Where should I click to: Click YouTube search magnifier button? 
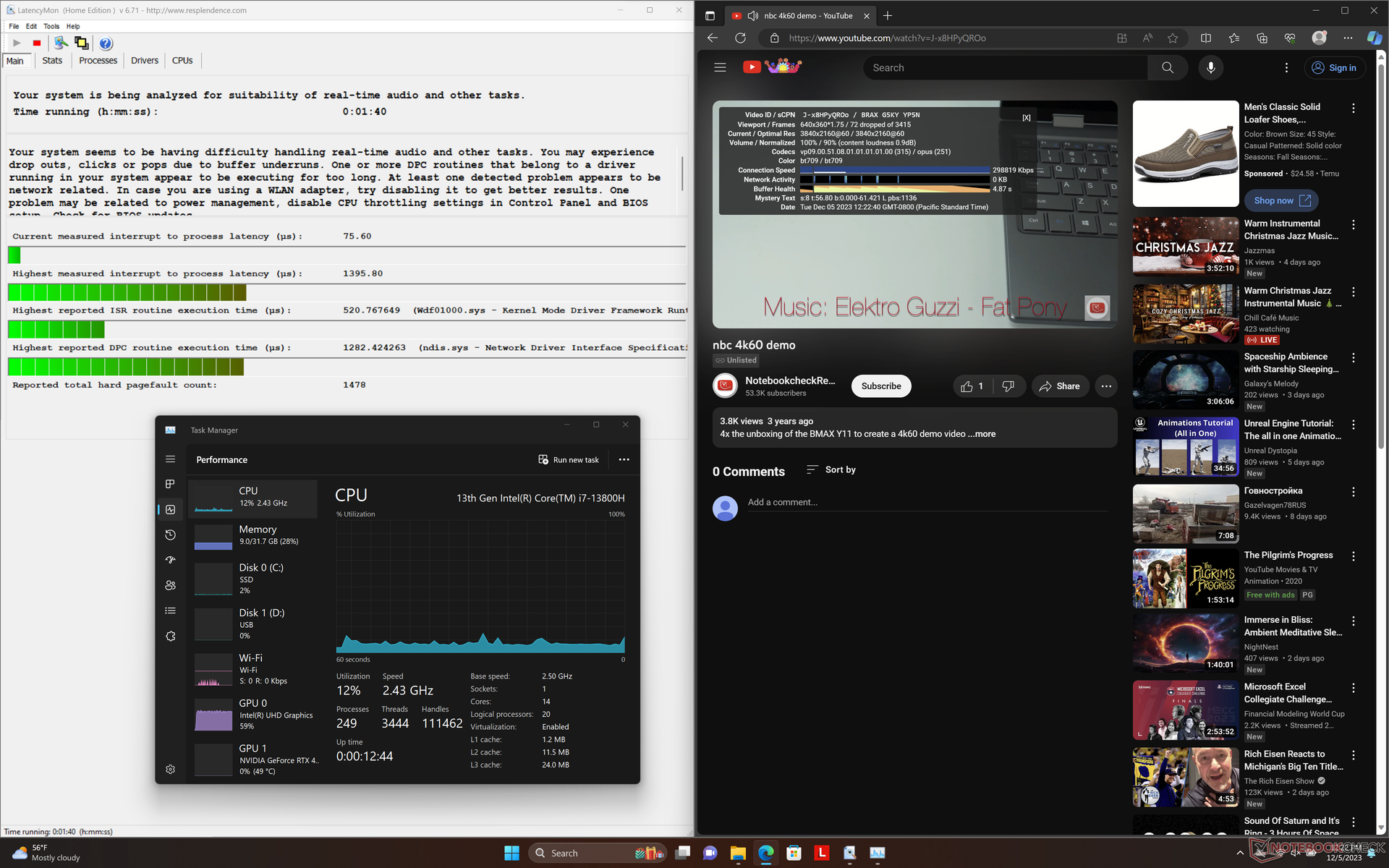1168,67
